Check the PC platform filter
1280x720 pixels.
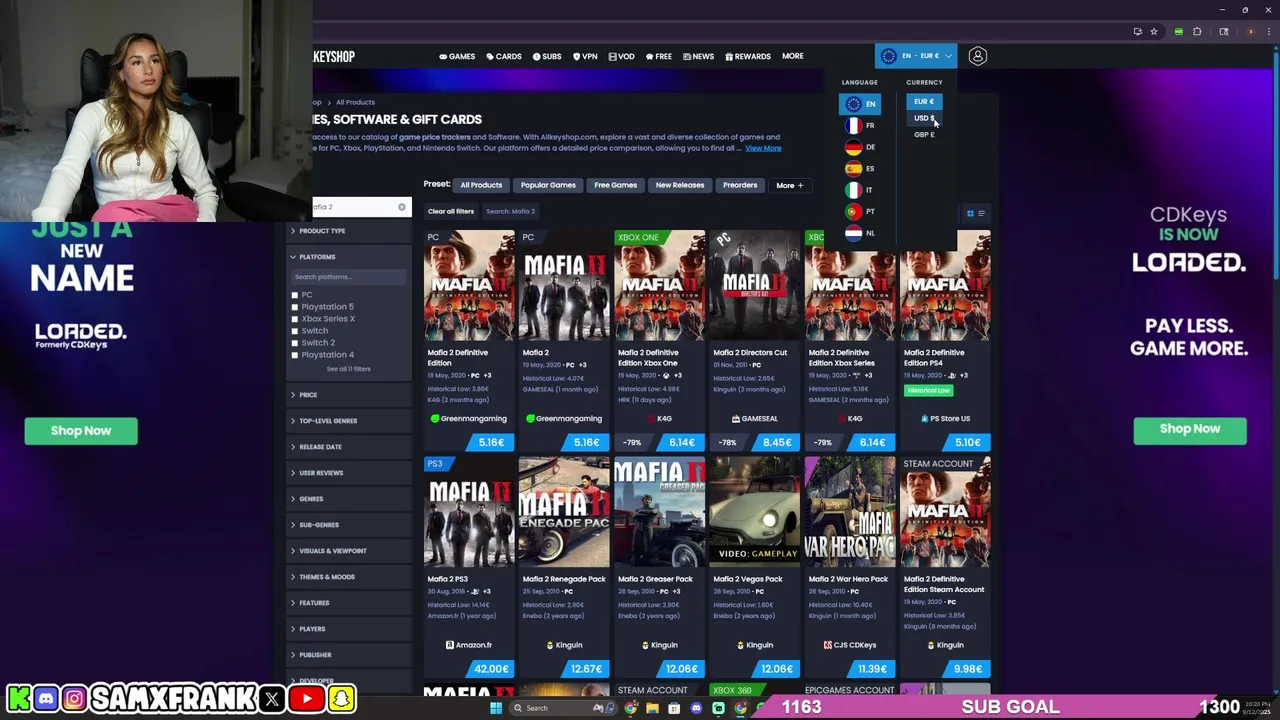(295, 295)
